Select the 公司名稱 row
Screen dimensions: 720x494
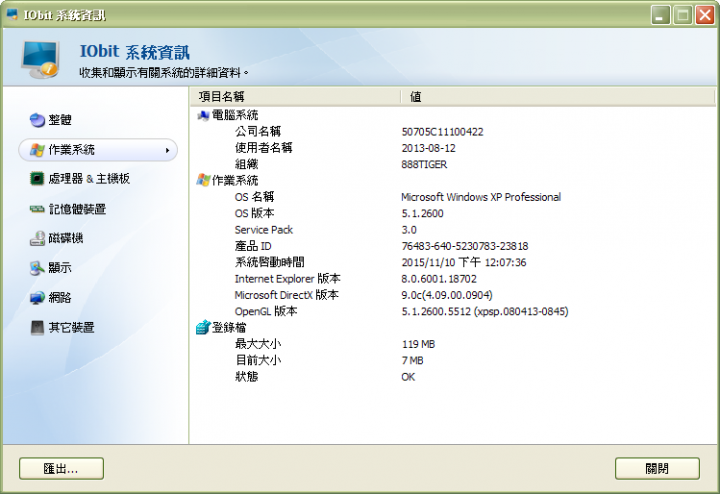point(453,132)
